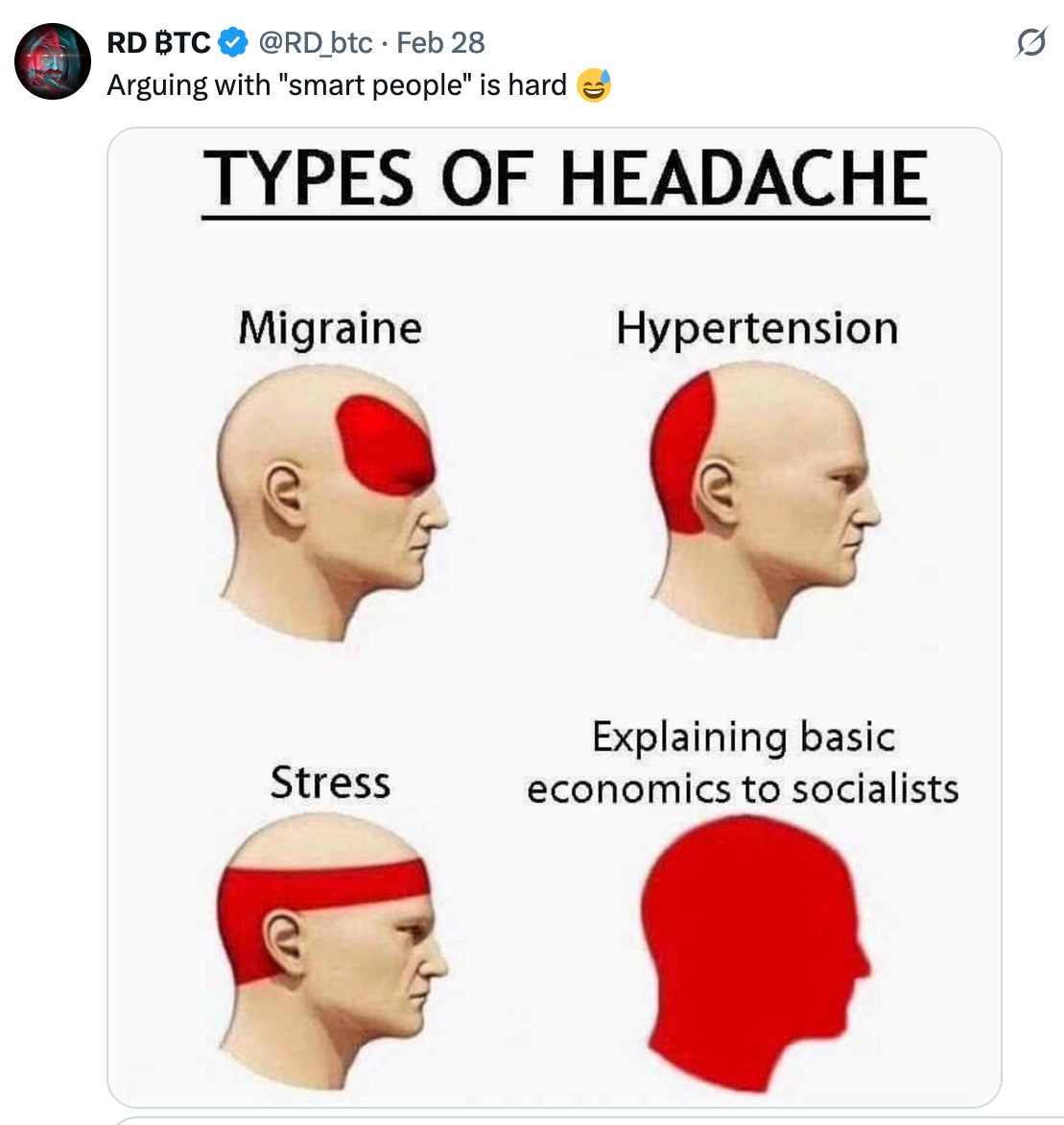This screenshot has height=1125, width=1064.
Task: Click the 'Explaining basic economics to socialists' caption
Action: [744, 762]
